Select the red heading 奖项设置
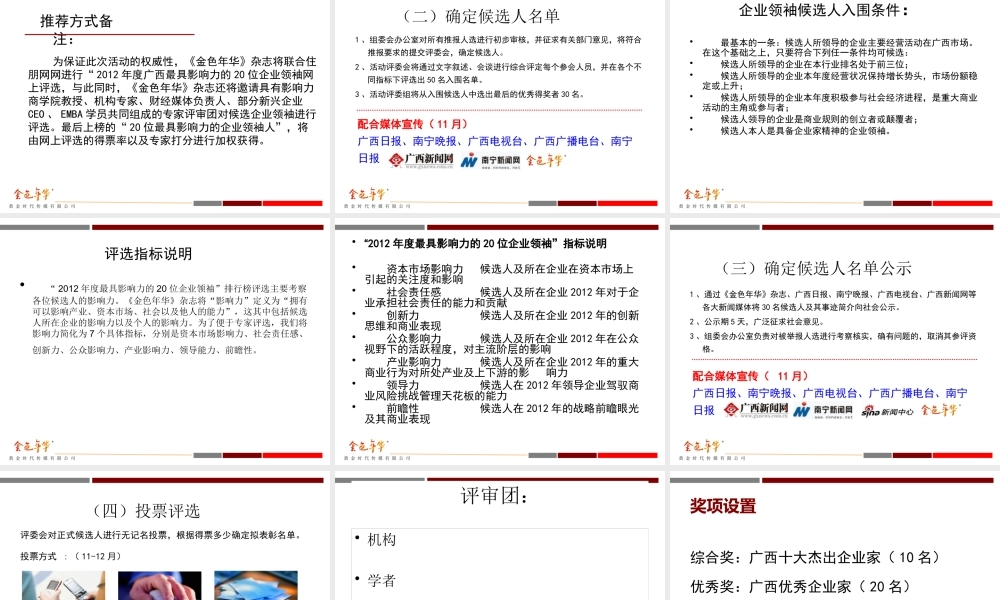1000x600 pixels. tap(723, 506)
